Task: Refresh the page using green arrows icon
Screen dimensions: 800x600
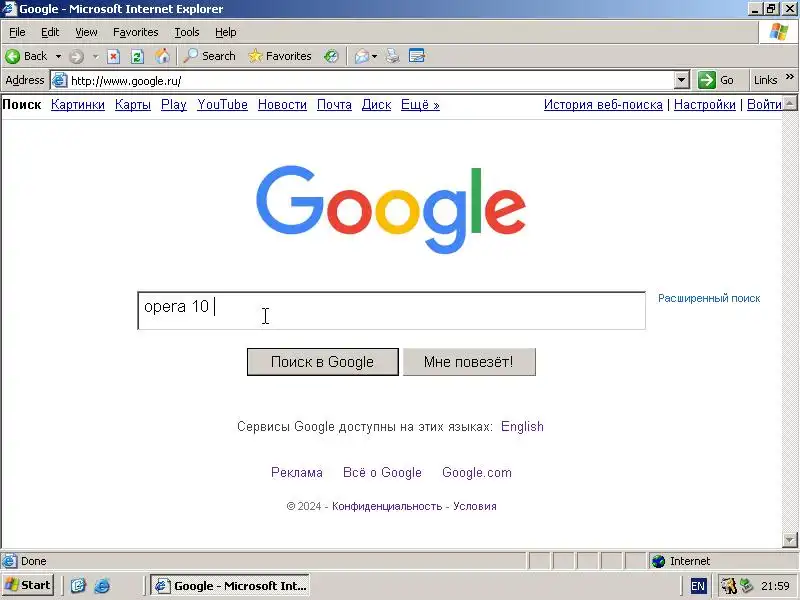Action: point(137,56)
